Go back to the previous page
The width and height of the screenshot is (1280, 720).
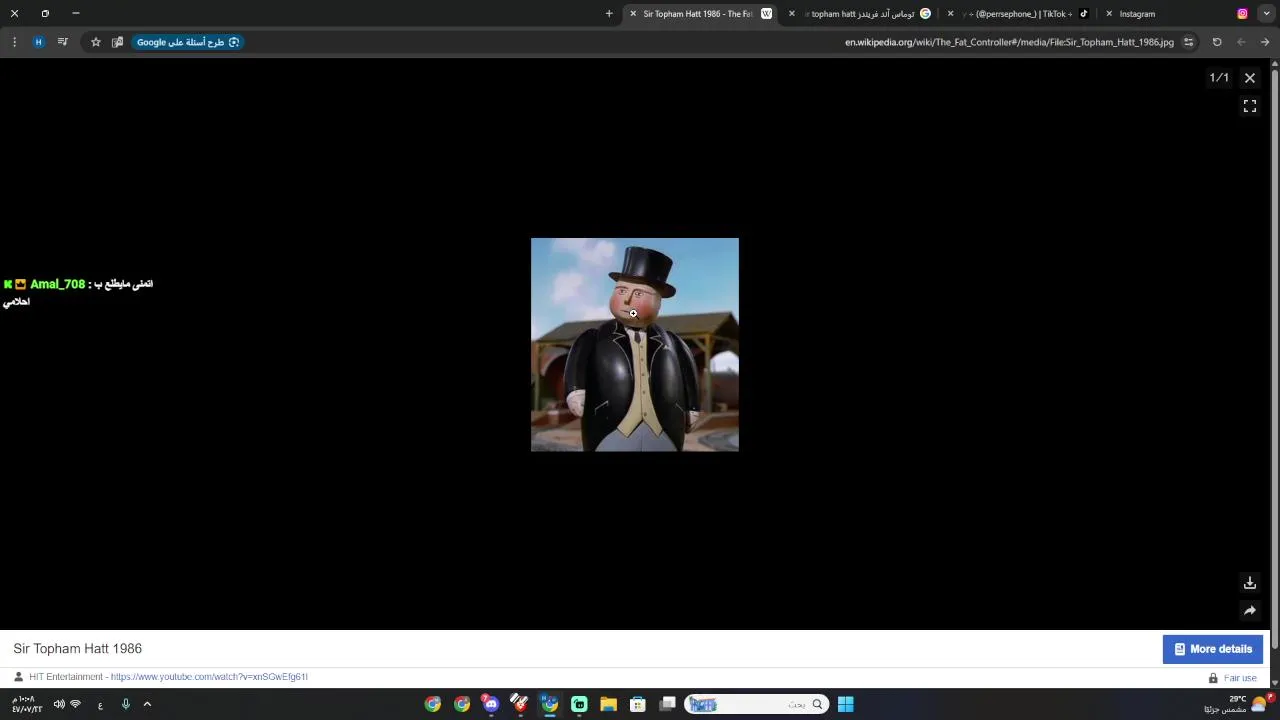(1265, 42)
